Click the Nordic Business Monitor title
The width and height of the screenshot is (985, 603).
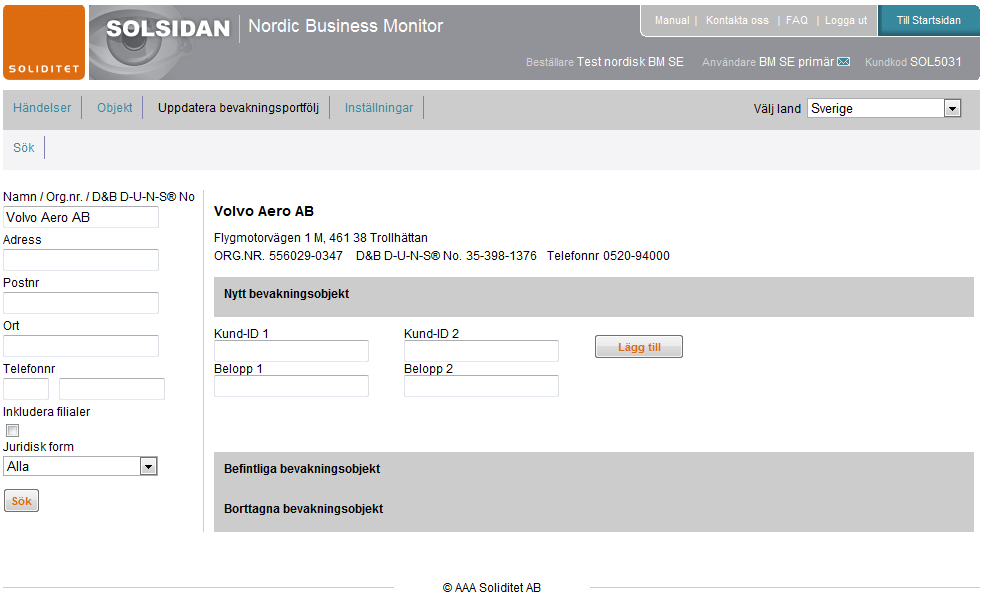pyautogui.click(x=346, y=26)
